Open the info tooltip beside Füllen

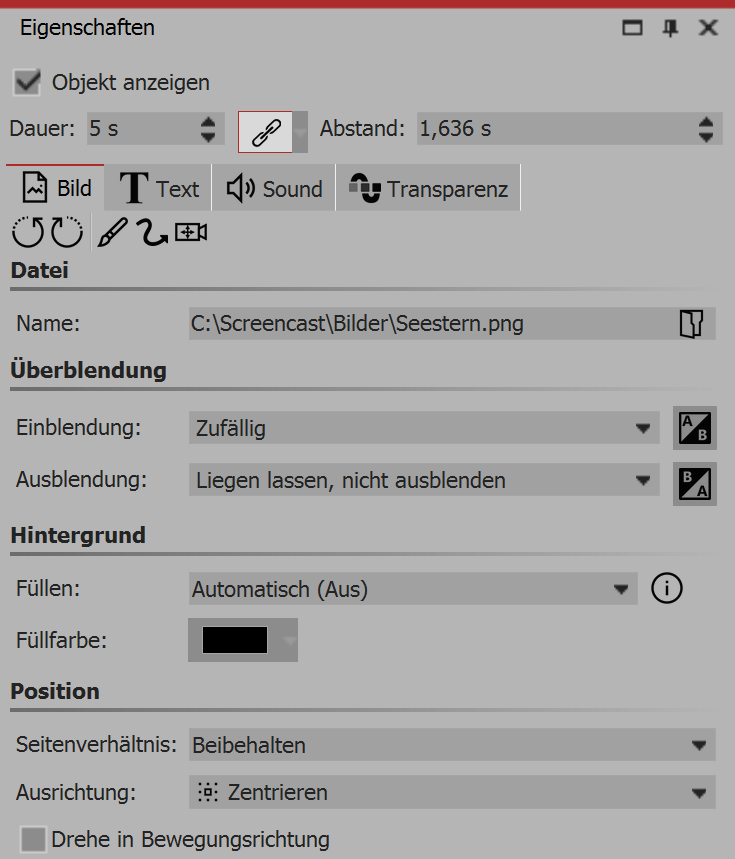pyautogui.click(x=667, y=588)
